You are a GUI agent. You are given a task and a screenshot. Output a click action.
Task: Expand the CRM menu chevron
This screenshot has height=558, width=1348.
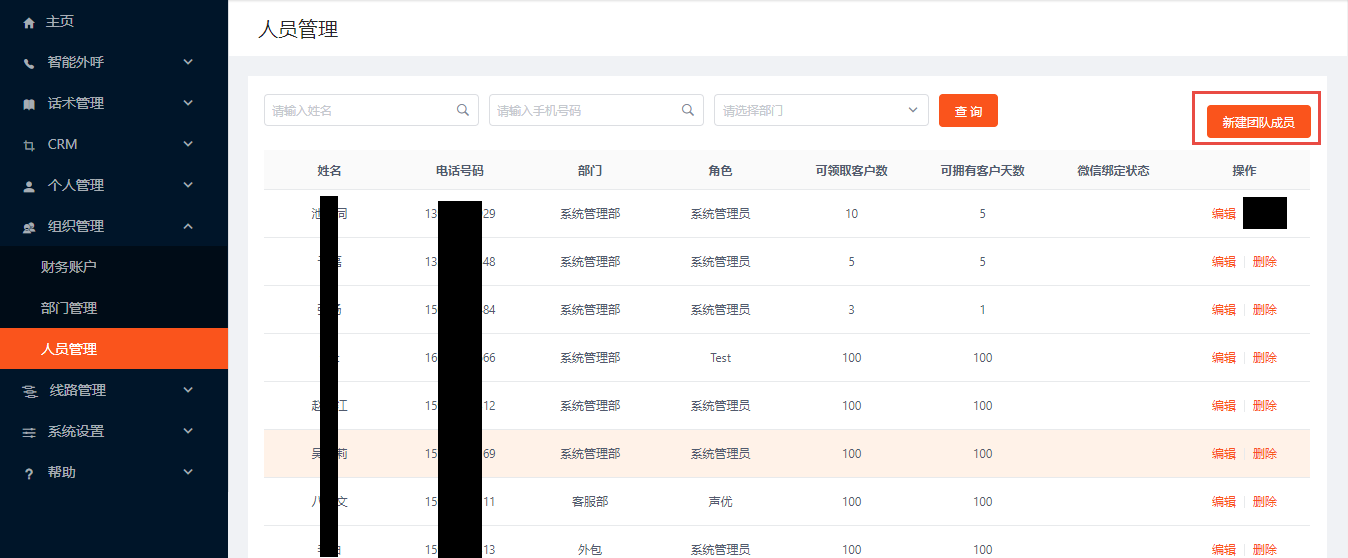click(x=188, y=144)
